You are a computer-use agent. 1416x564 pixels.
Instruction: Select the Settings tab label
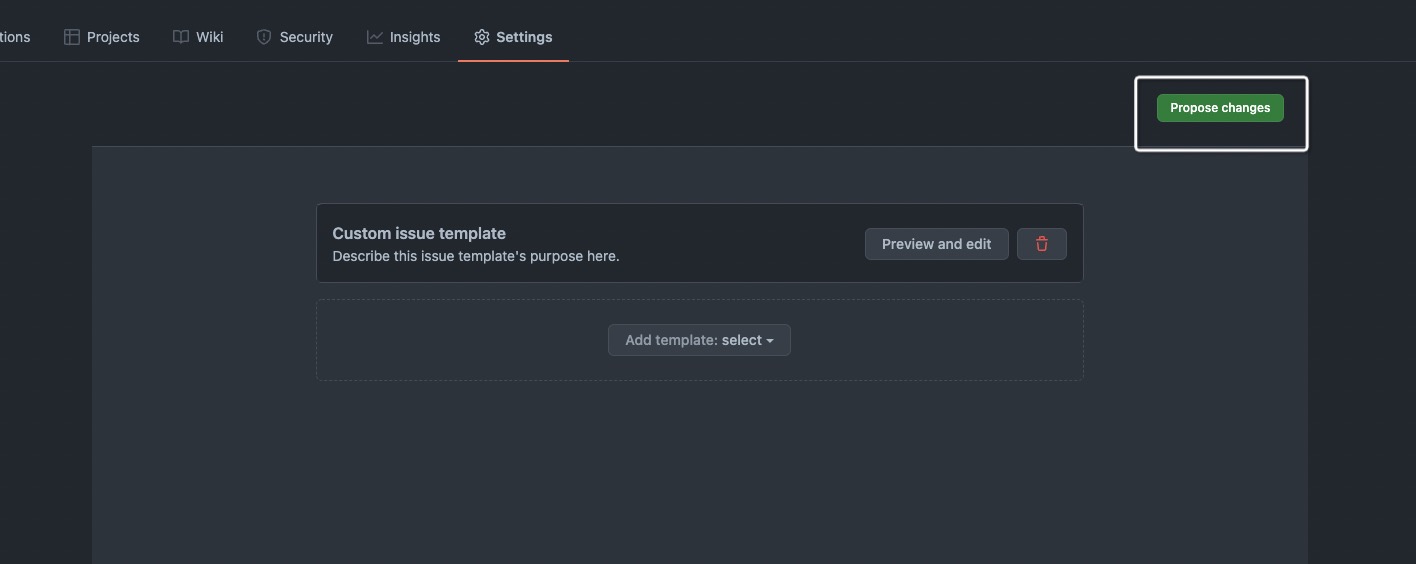(524, 37)
